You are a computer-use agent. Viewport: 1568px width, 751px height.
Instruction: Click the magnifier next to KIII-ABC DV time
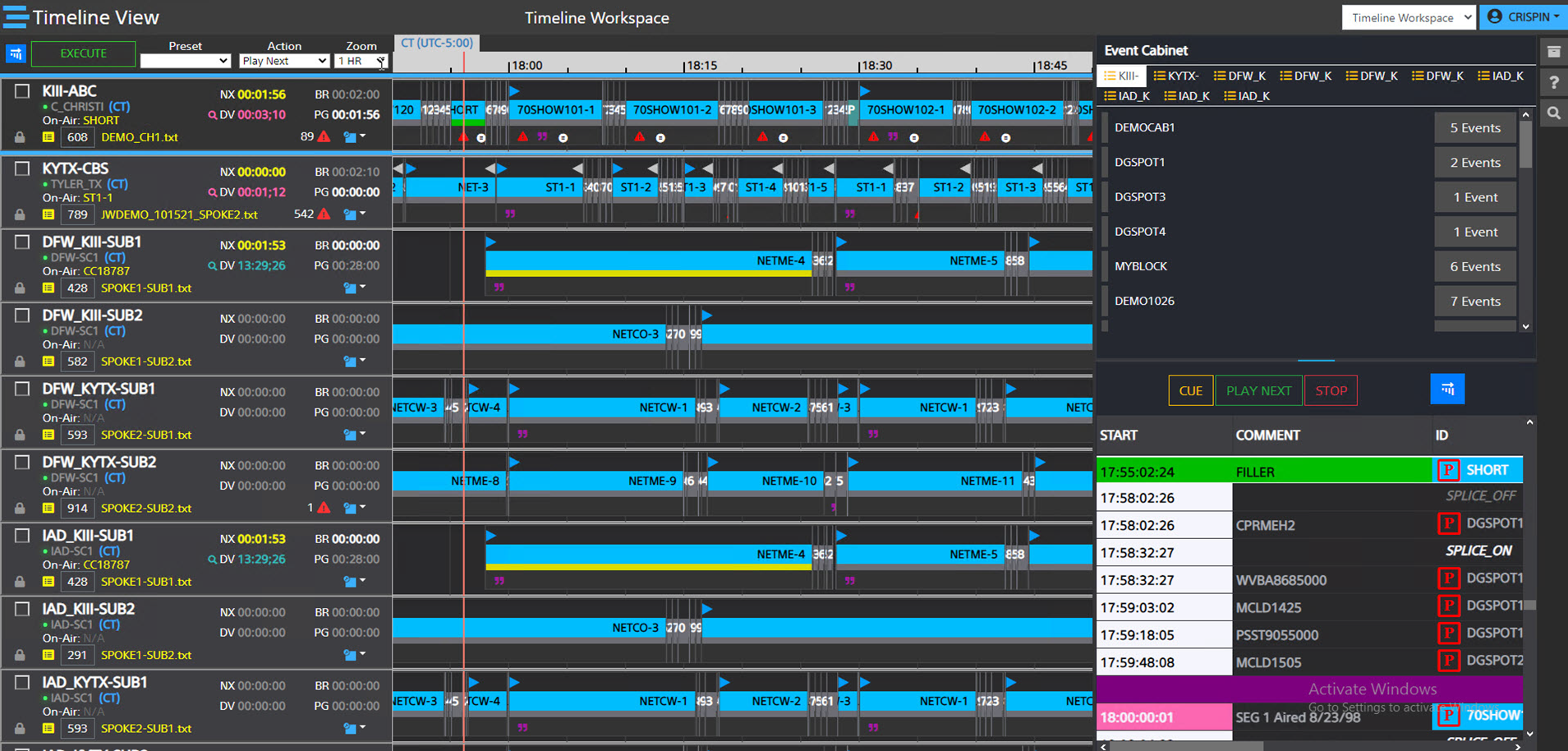[212, 115]
